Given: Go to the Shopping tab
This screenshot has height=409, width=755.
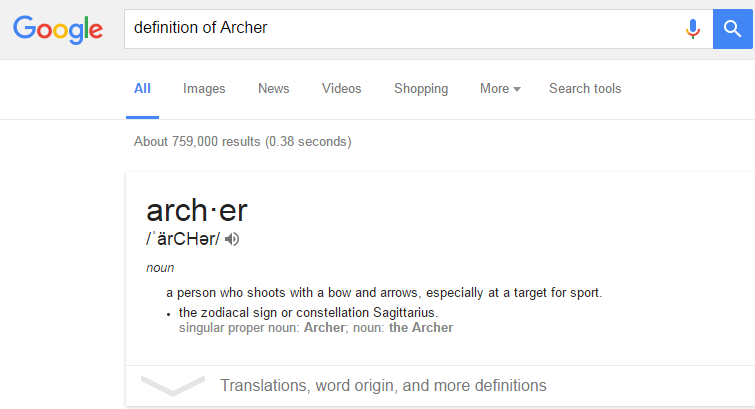Looking at the screenshot, I should 421,89.
